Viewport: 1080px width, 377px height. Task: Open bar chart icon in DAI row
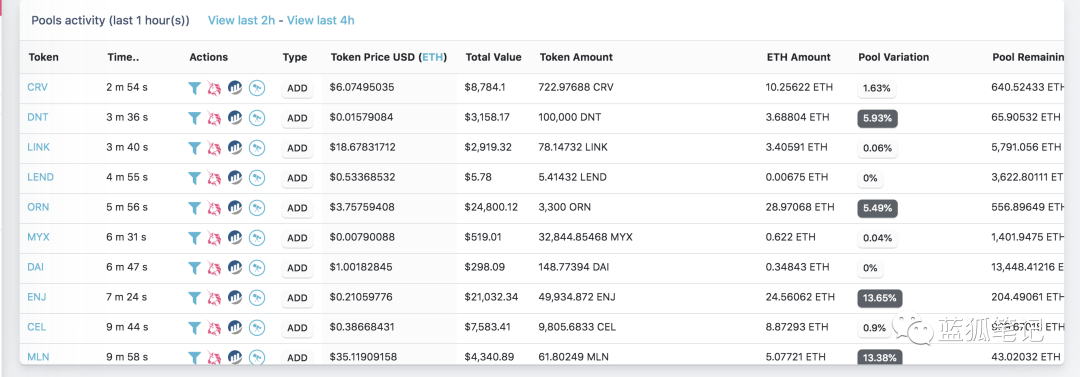[235, 267]
